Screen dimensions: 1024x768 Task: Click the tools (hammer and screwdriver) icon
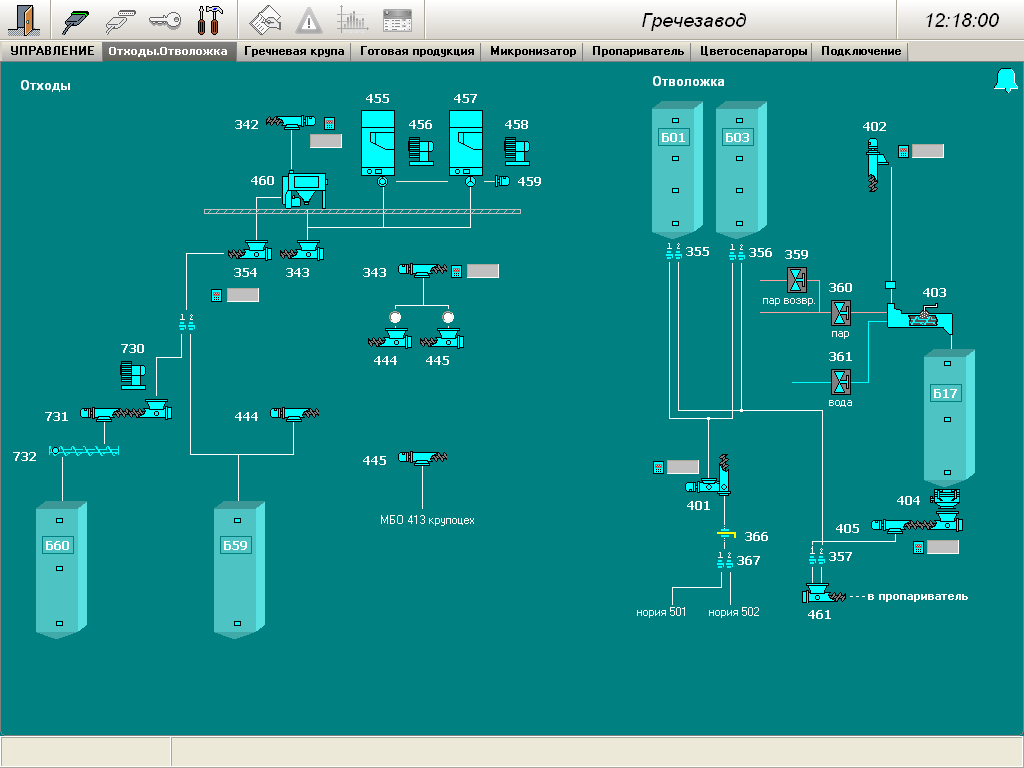210,19
